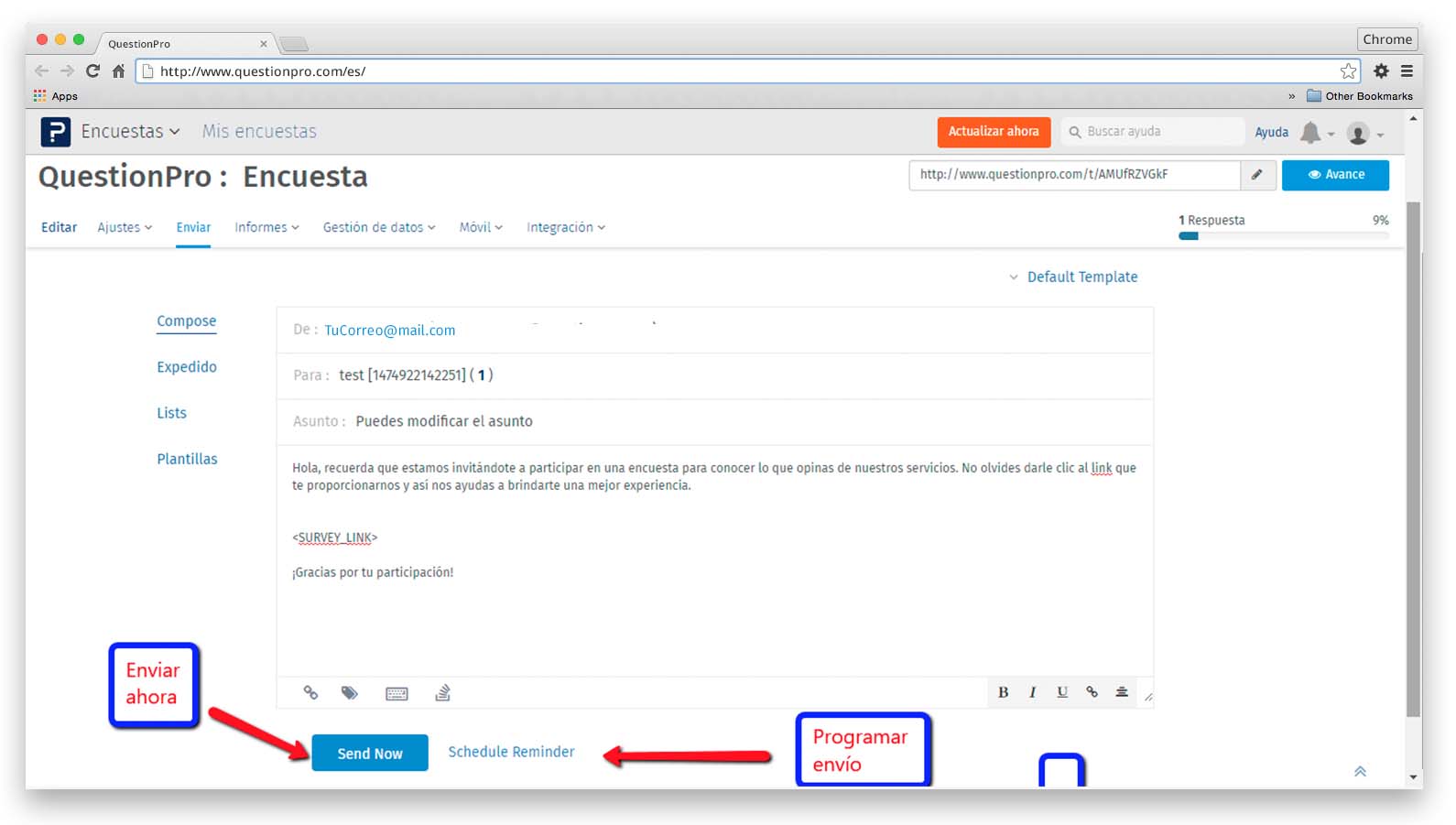This screenshot has width=1456, height=825.
Task: Open Mis encuestas
Action: pos(259,132)
